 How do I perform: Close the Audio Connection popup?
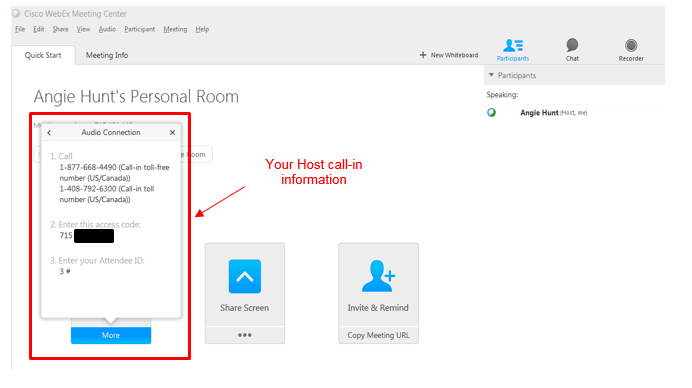click(x=172, y=132)
